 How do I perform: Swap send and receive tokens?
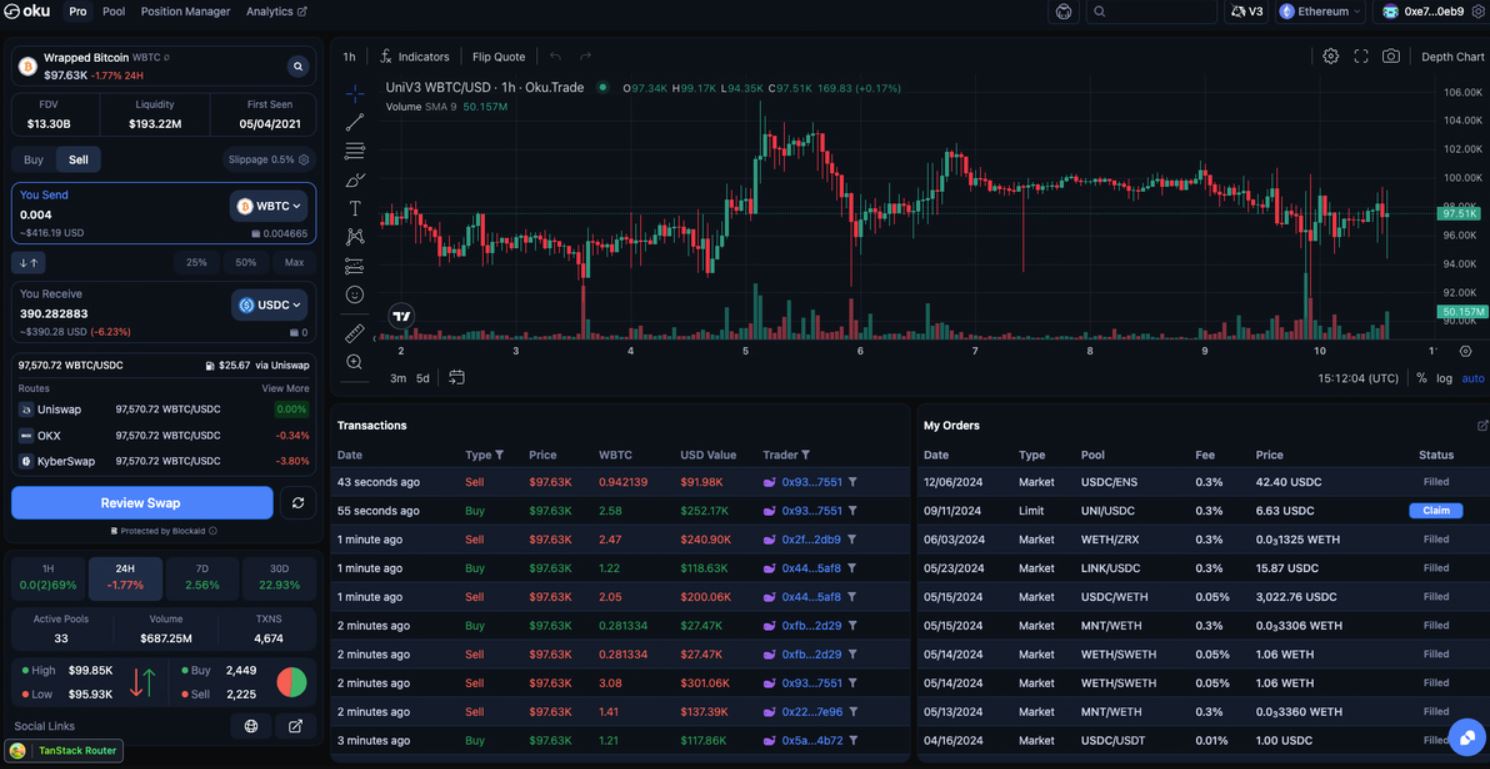[29, 262]
